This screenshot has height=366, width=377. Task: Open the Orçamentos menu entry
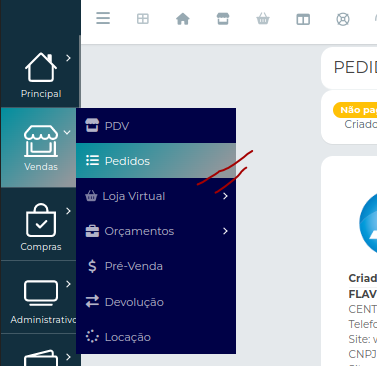point(156,231)
